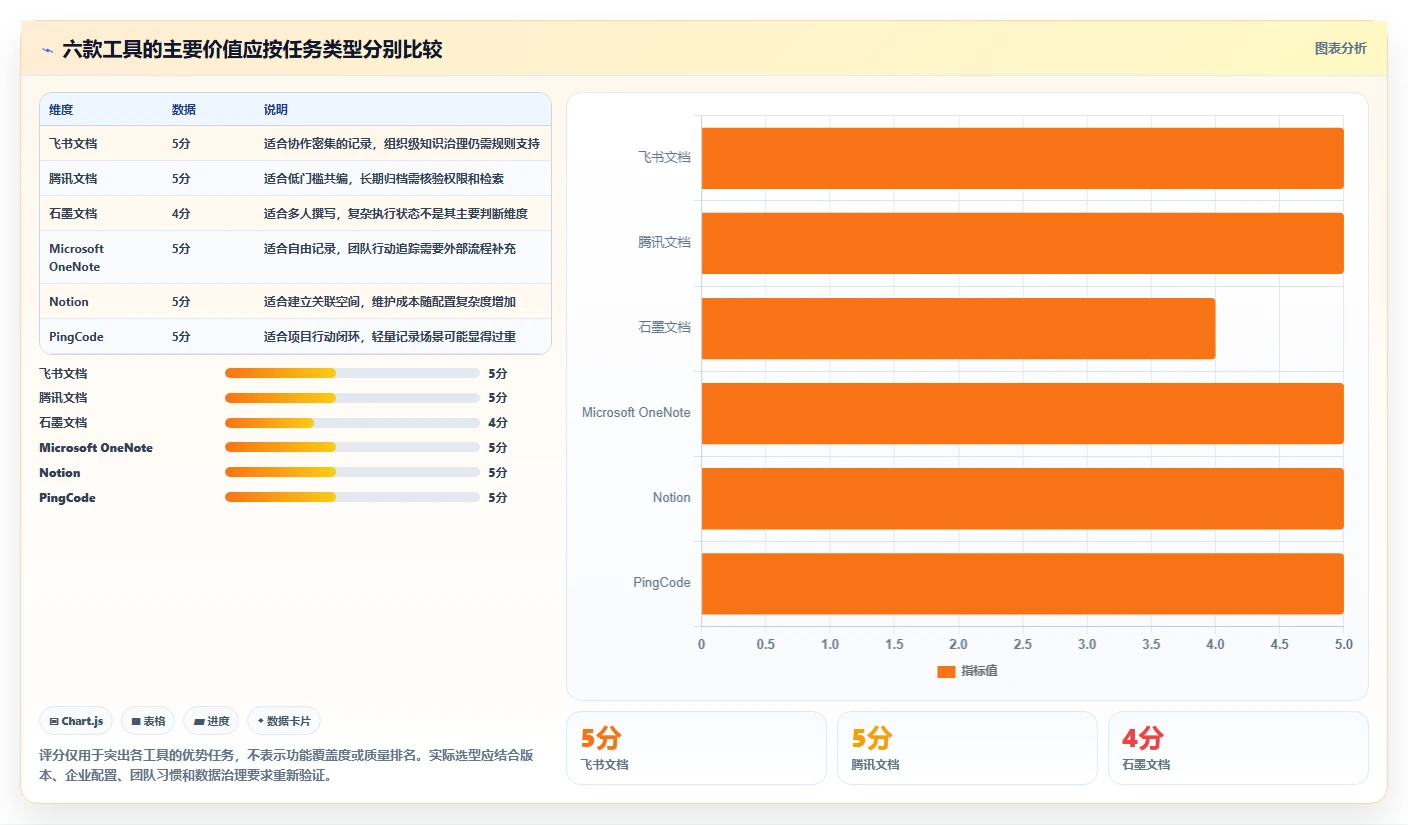Screen dimensions: 1408x825
Task: Click the 5分 value after the PingCode progress bar
Action: (498, 498)
